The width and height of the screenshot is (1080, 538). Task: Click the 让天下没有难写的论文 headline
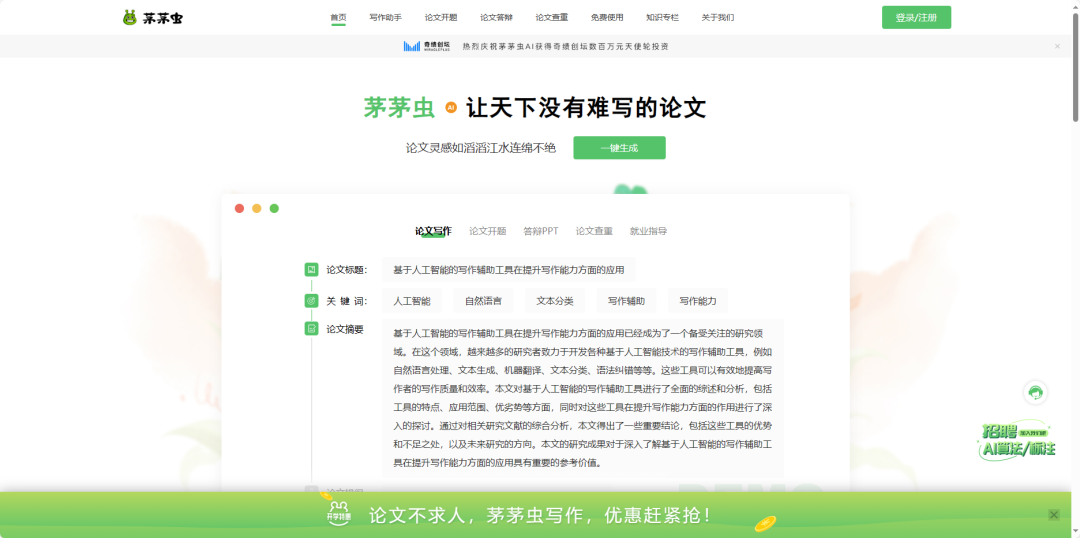tap(586, 107)
